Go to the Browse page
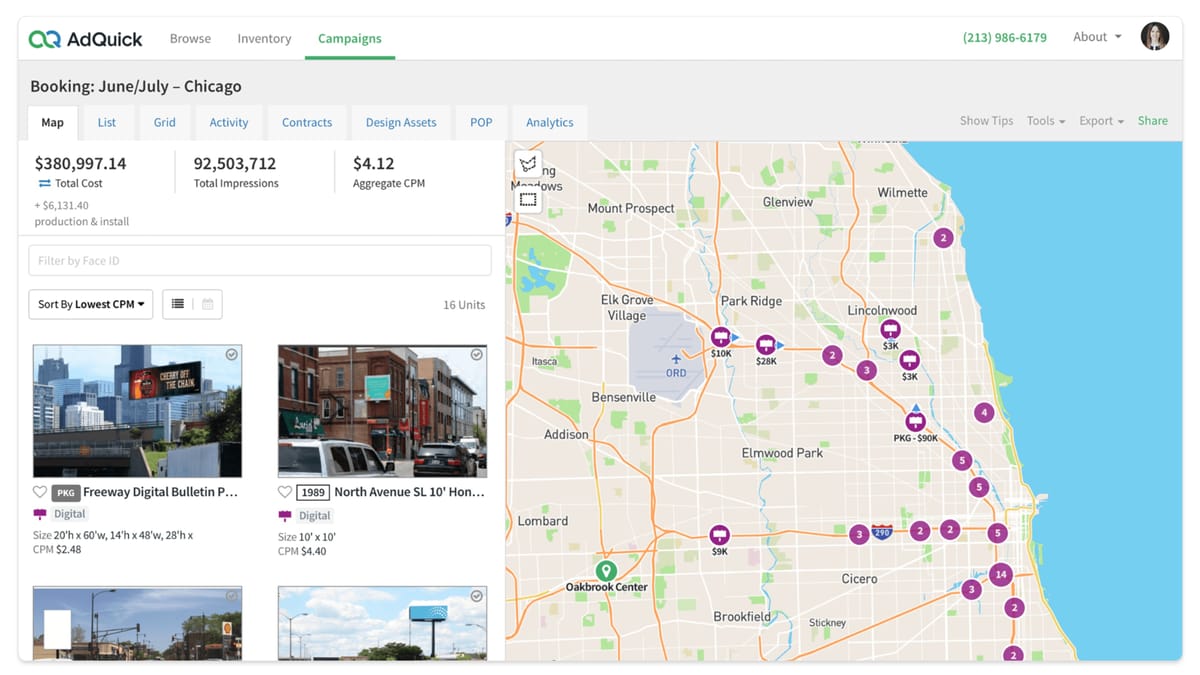 pos(190,39)
